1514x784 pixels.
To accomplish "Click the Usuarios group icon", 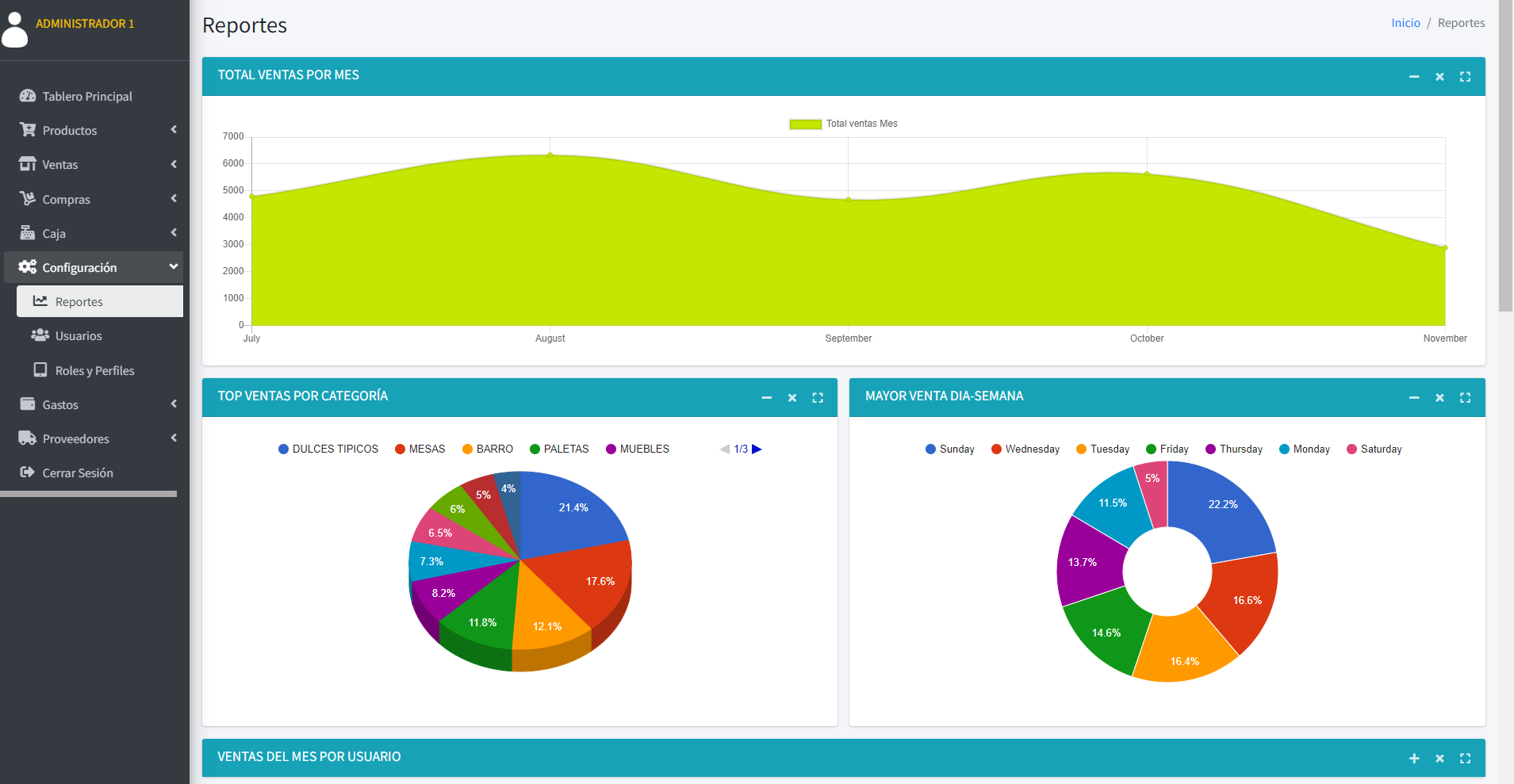I will pos(40,335).
